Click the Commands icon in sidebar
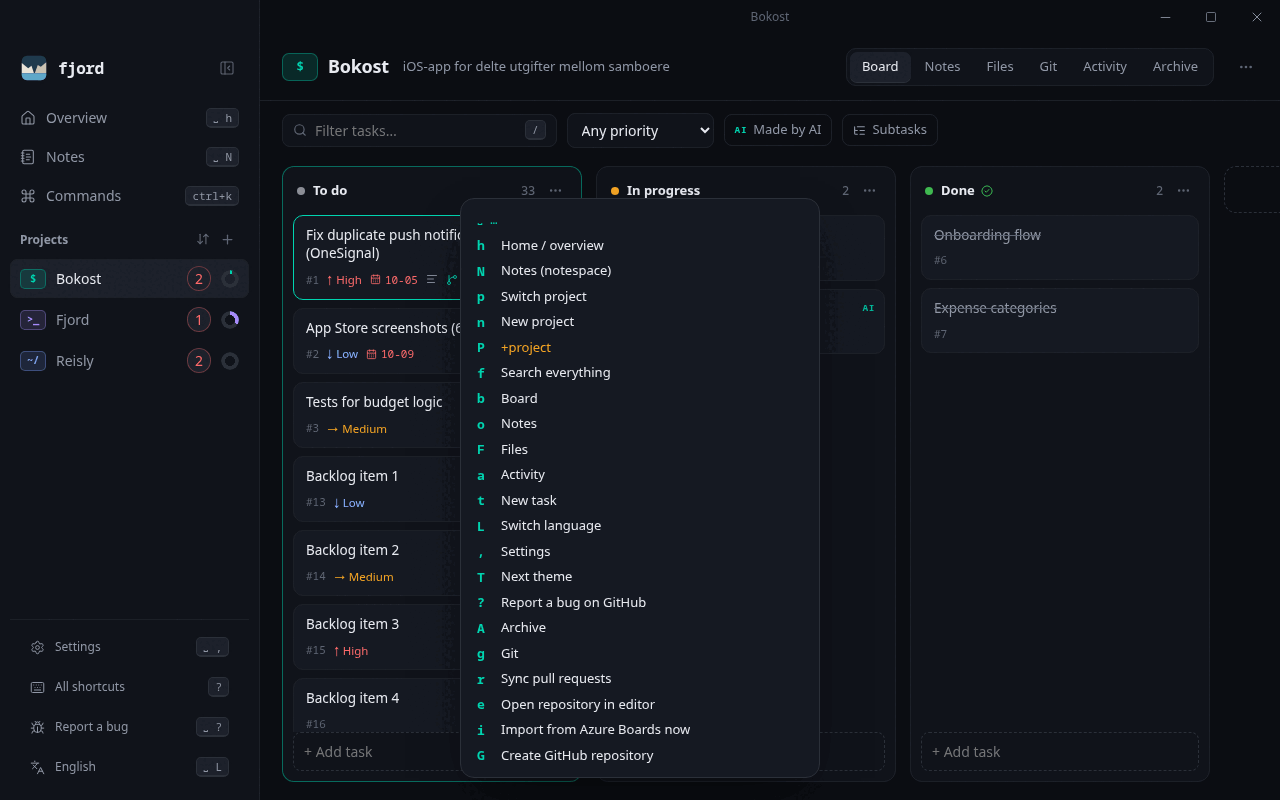This screenshot has height=800, width=1280. click(x=28, y=196)
